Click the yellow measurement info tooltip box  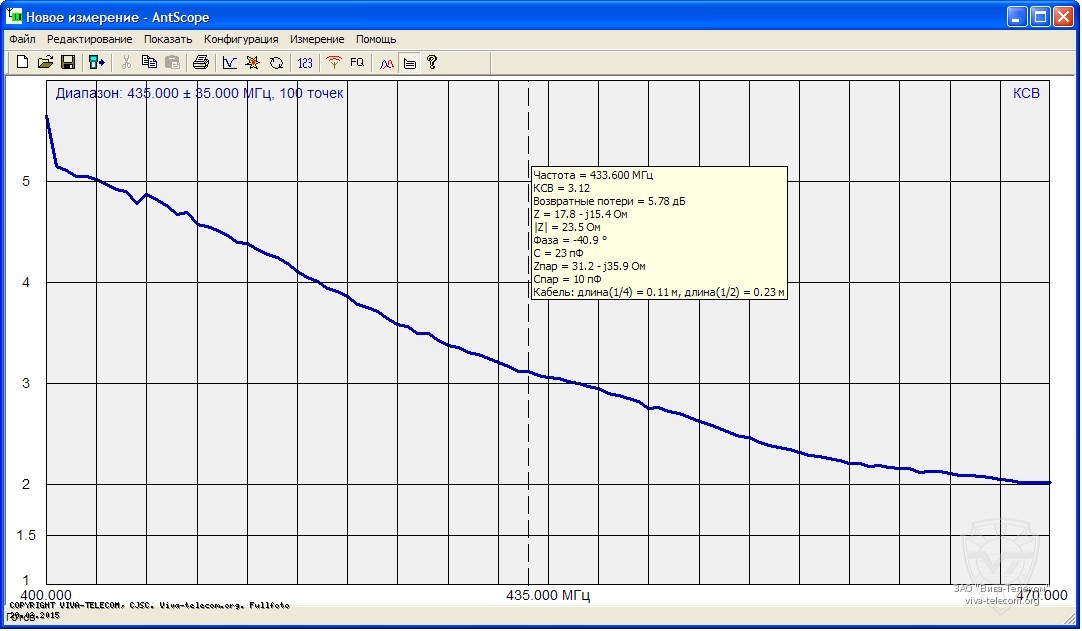659,233
